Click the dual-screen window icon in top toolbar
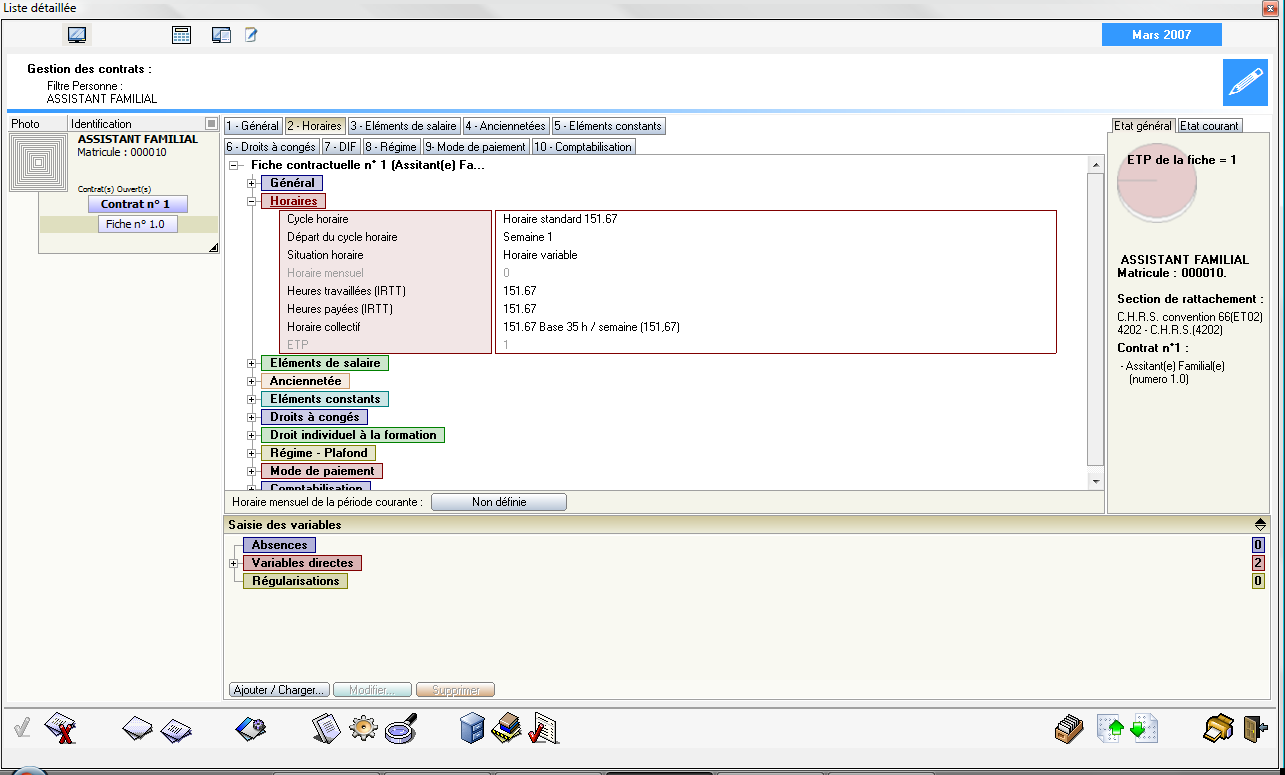The width and height of the screenshot is (1285, 775). point(222,35)
